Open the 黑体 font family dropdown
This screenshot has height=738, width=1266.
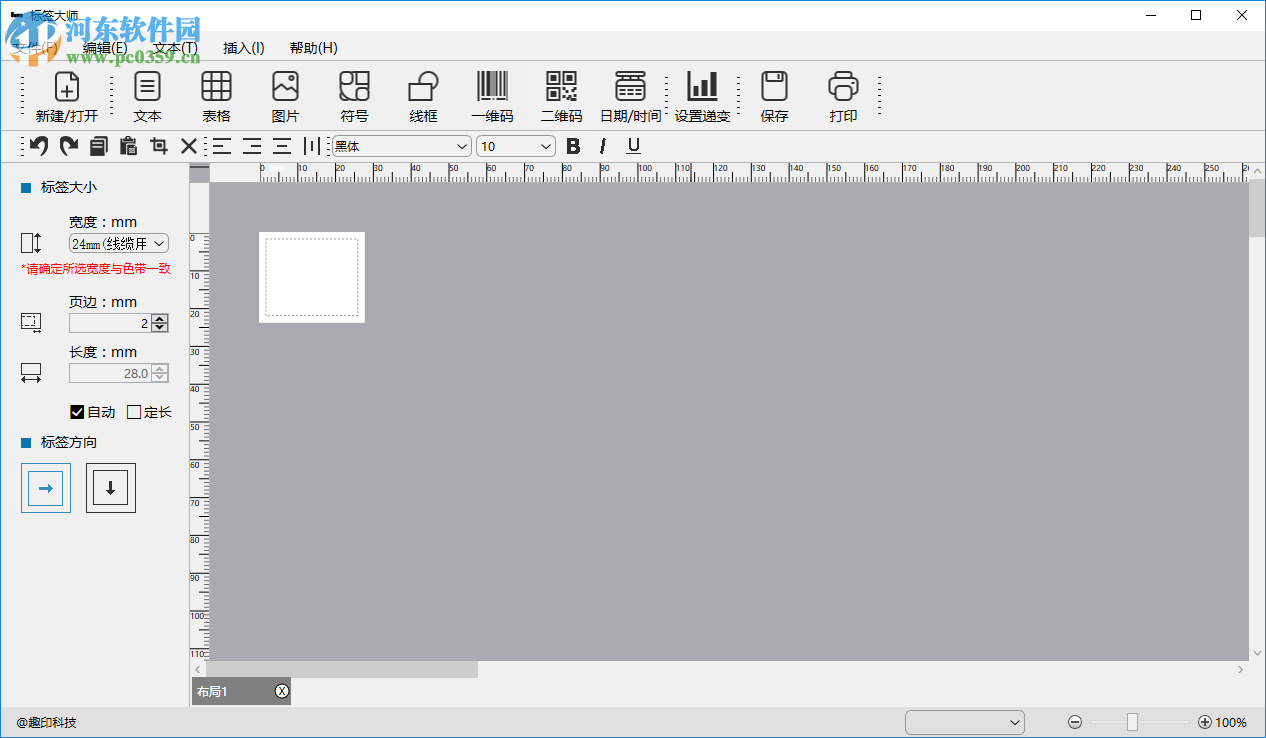[x=401, y=146]
